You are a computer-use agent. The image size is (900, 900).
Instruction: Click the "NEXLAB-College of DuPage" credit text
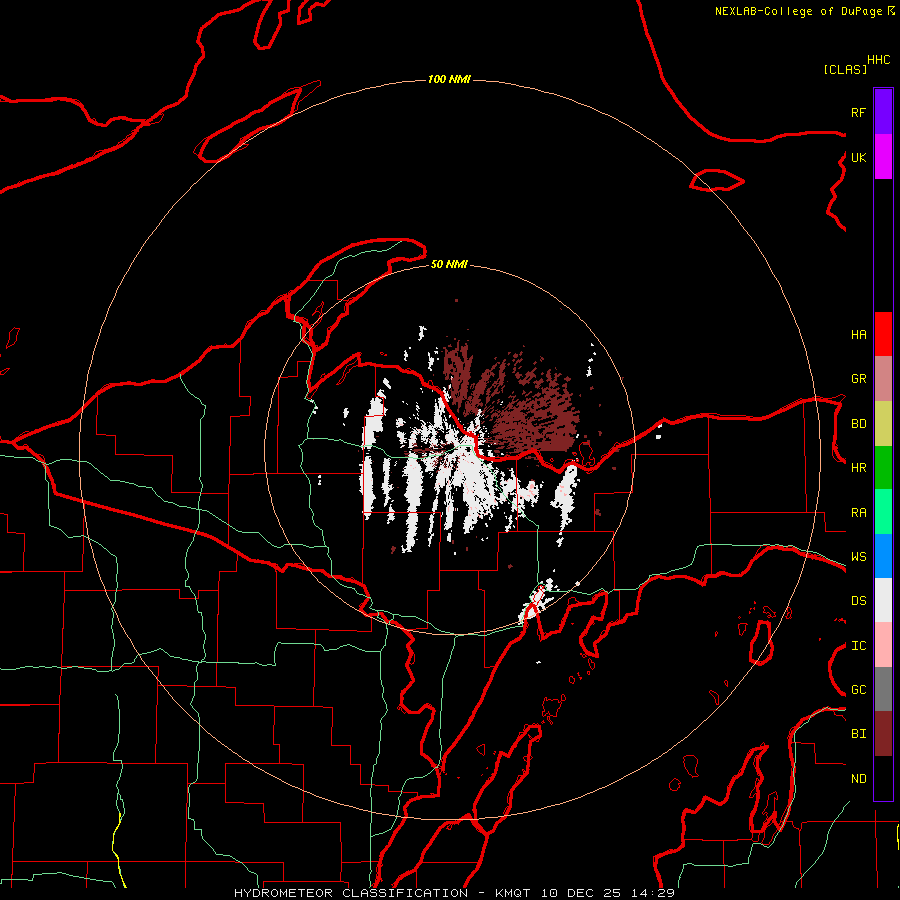[x=798, y=11]
